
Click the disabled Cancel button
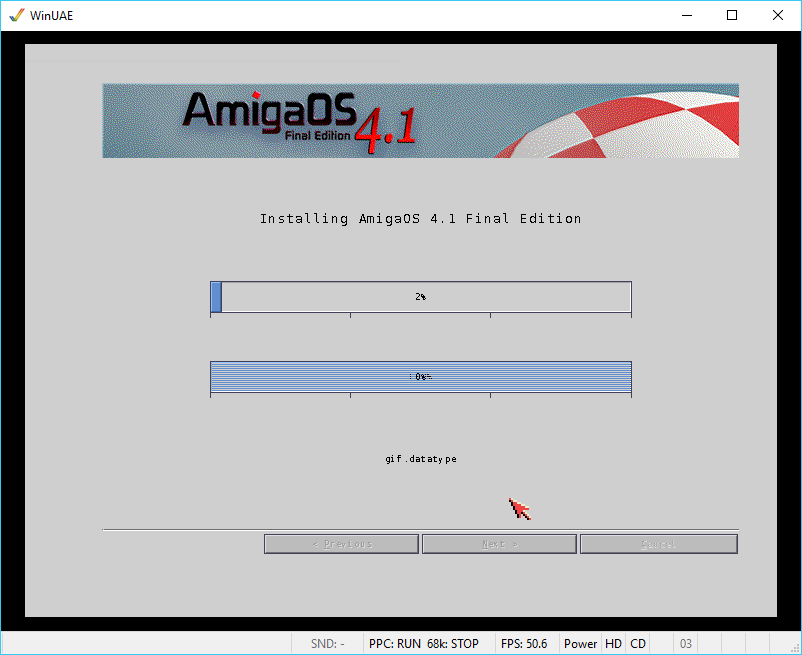click(x=659, y=544)
